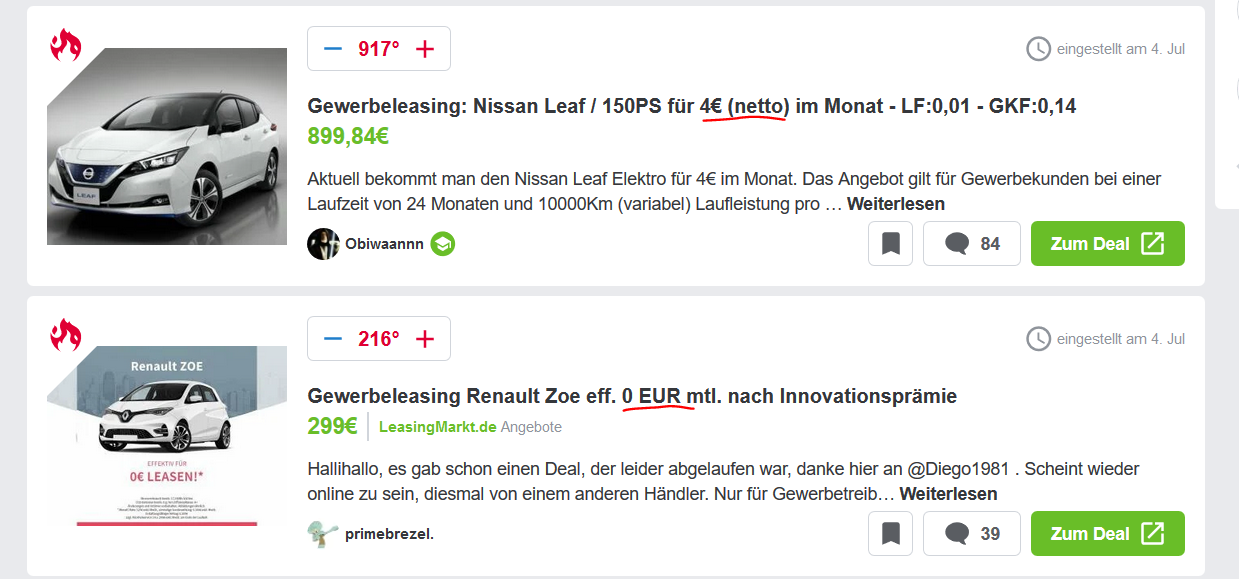Upvote the Nissan Leaf deal with plus
This screenshot has width=1239, height=579.
(425, 49)
